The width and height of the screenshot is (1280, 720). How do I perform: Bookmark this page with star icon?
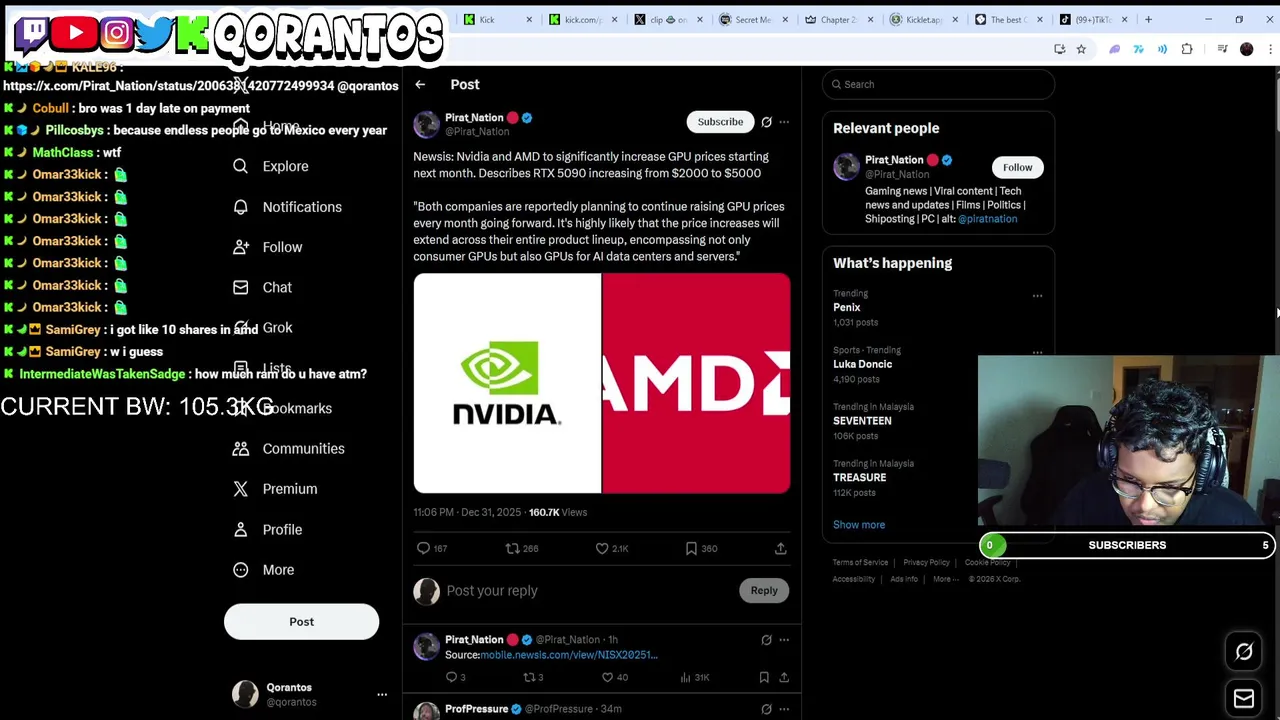pyautogui.click(x=1081, y=49)
